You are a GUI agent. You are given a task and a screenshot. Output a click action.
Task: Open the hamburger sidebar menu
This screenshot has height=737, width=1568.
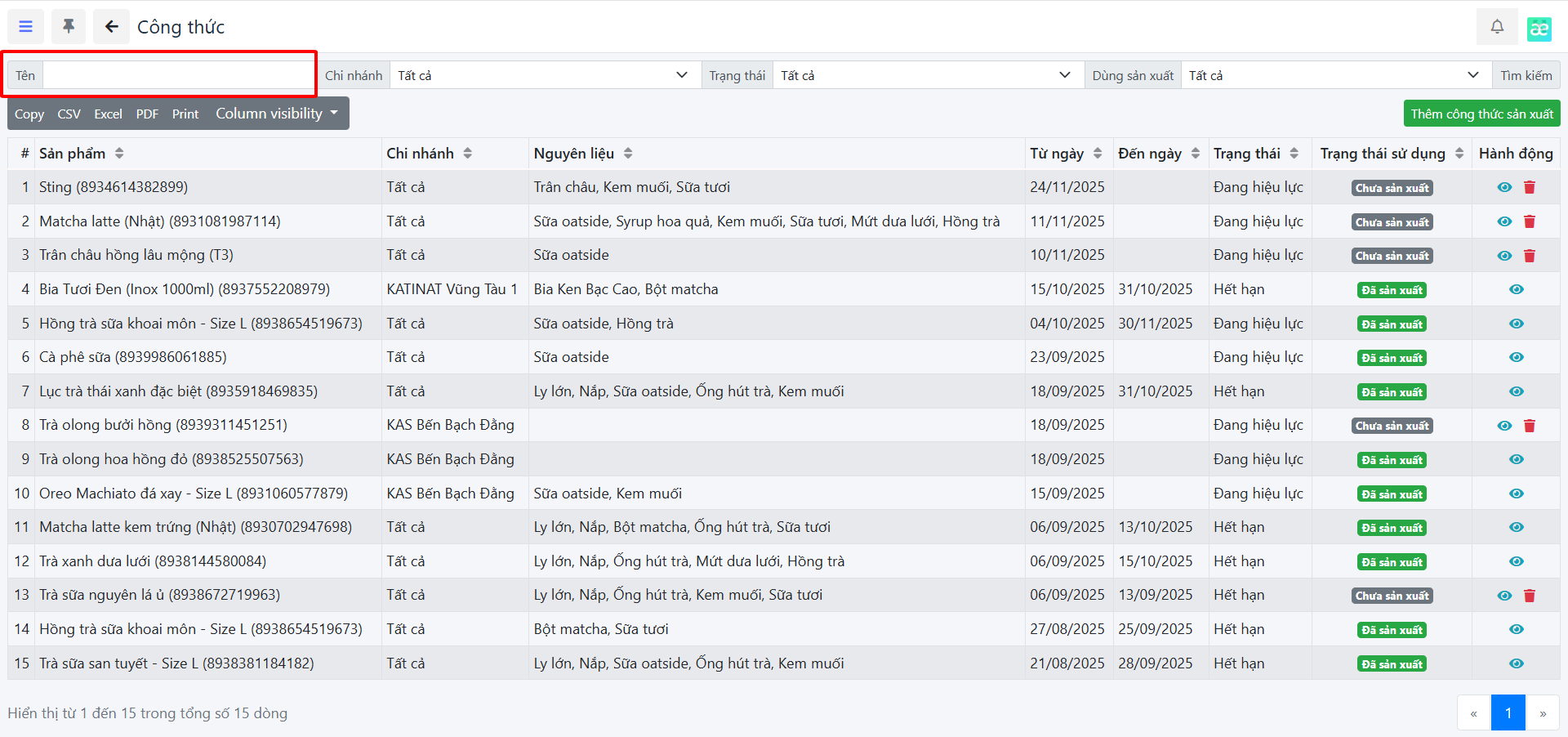tap(26, 27)
